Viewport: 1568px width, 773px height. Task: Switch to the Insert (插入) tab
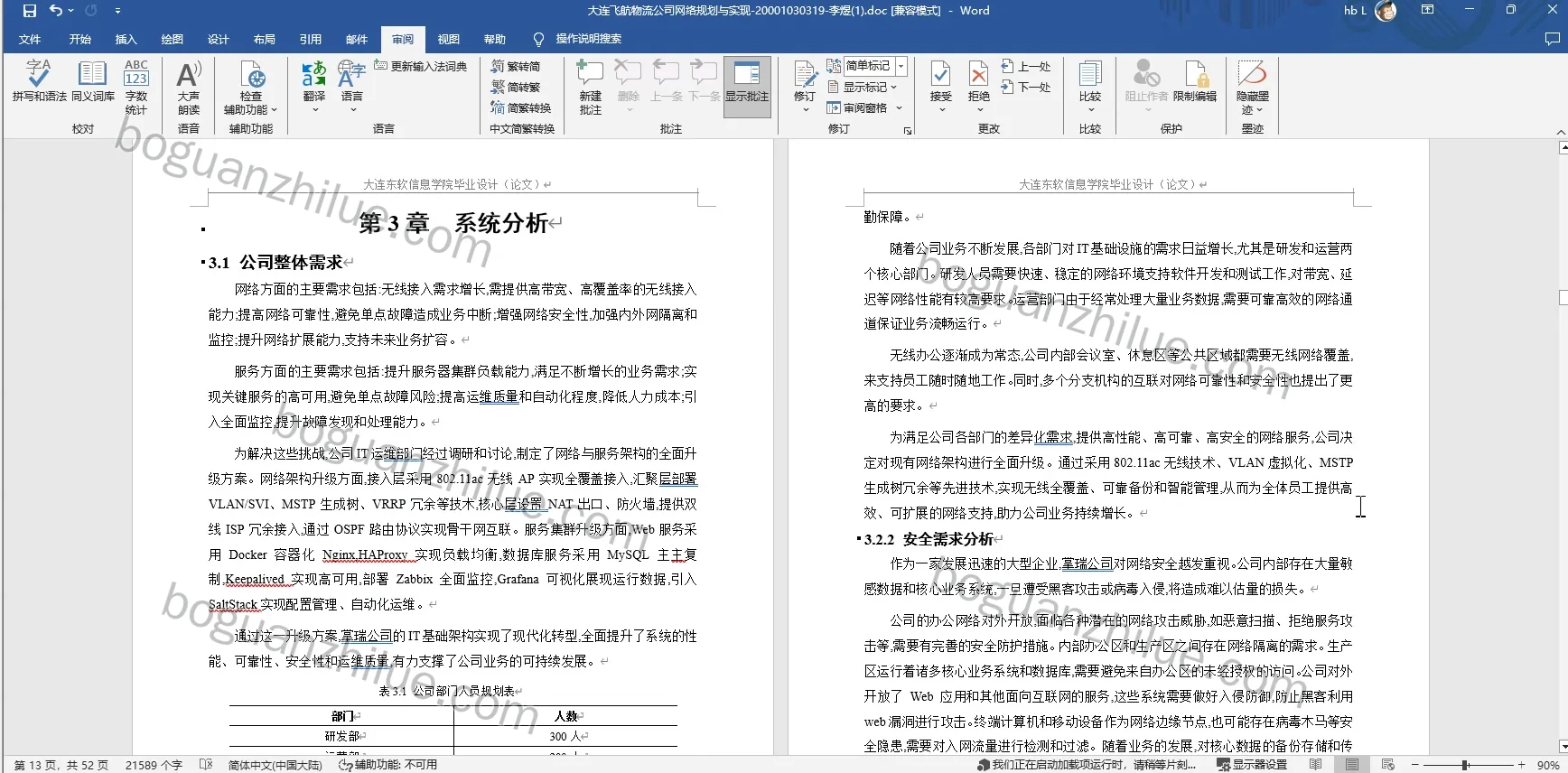[126, 39]
